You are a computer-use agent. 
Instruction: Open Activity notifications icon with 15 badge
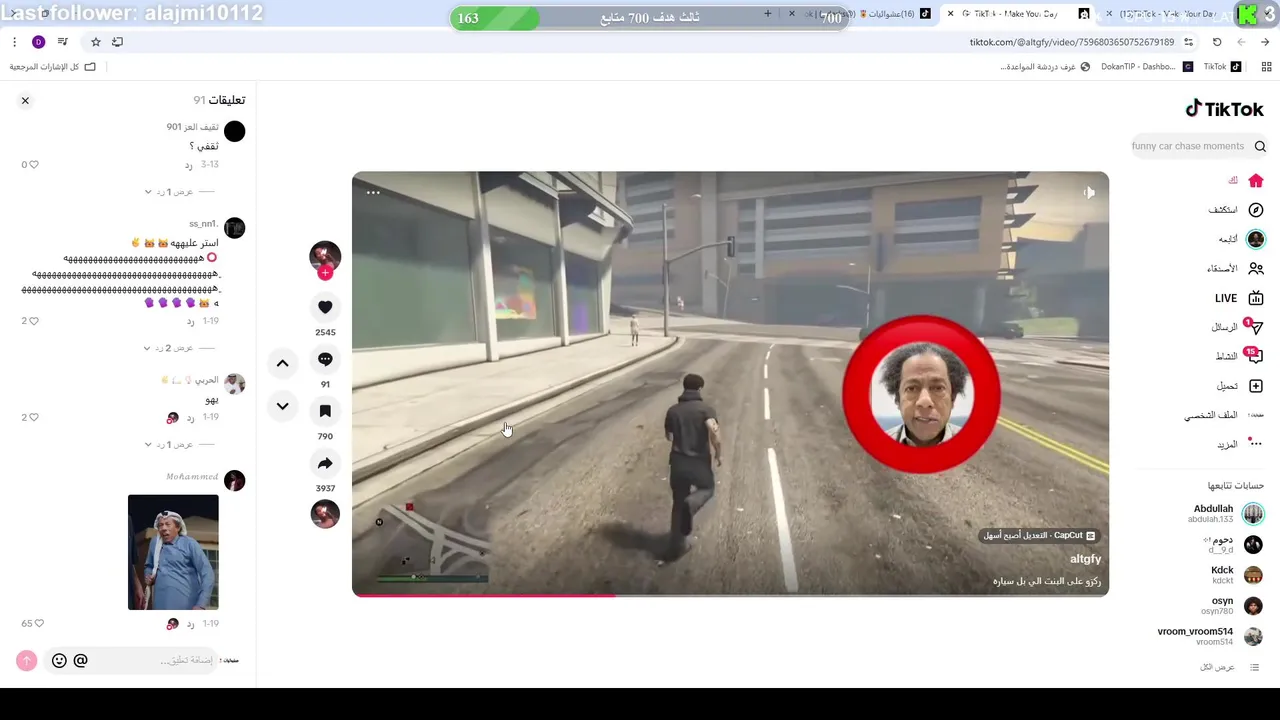tap(1256, 356)
